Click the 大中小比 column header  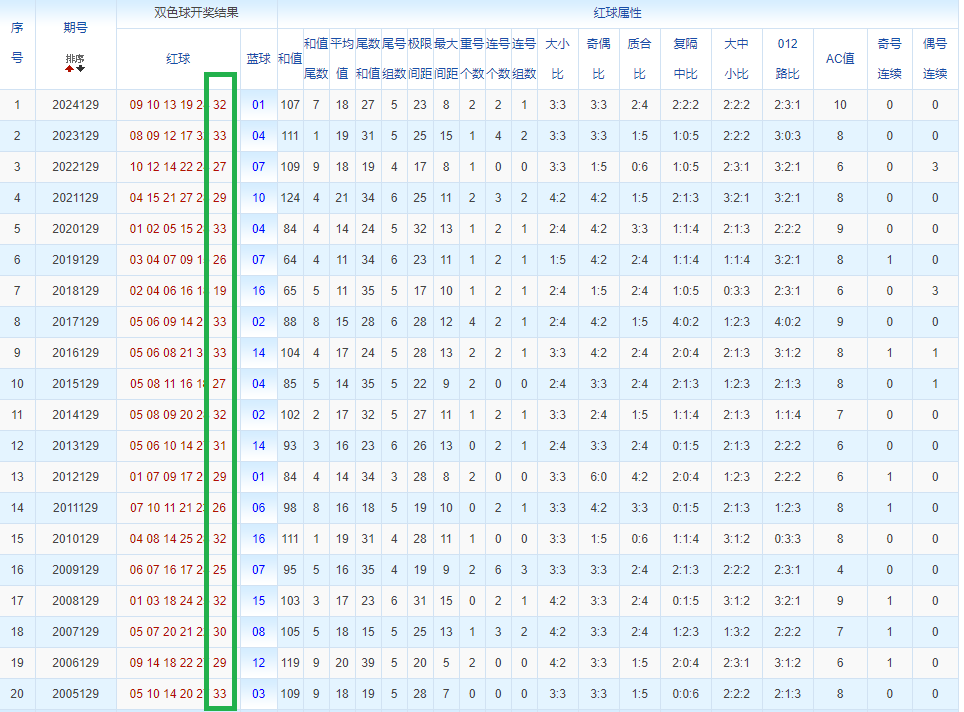coord(736,59)
